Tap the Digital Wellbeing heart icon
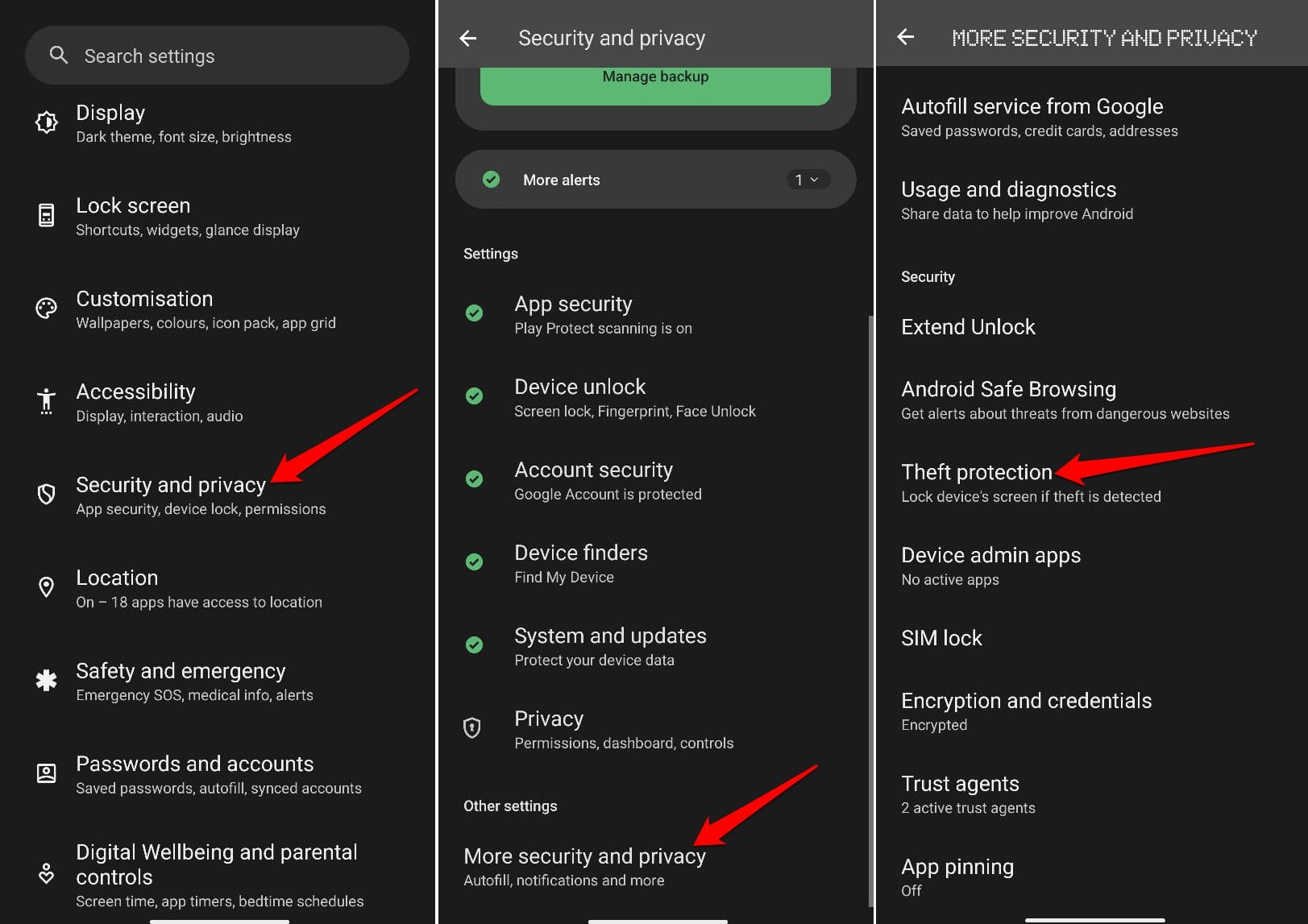1308x924 pixels. pyautogui.click(x=47, y=874)
